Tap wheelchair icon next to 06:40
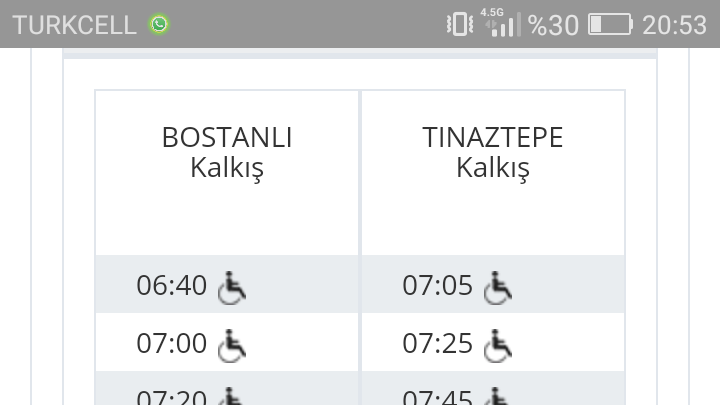The image size is (720, 405). tap(232, 287)
